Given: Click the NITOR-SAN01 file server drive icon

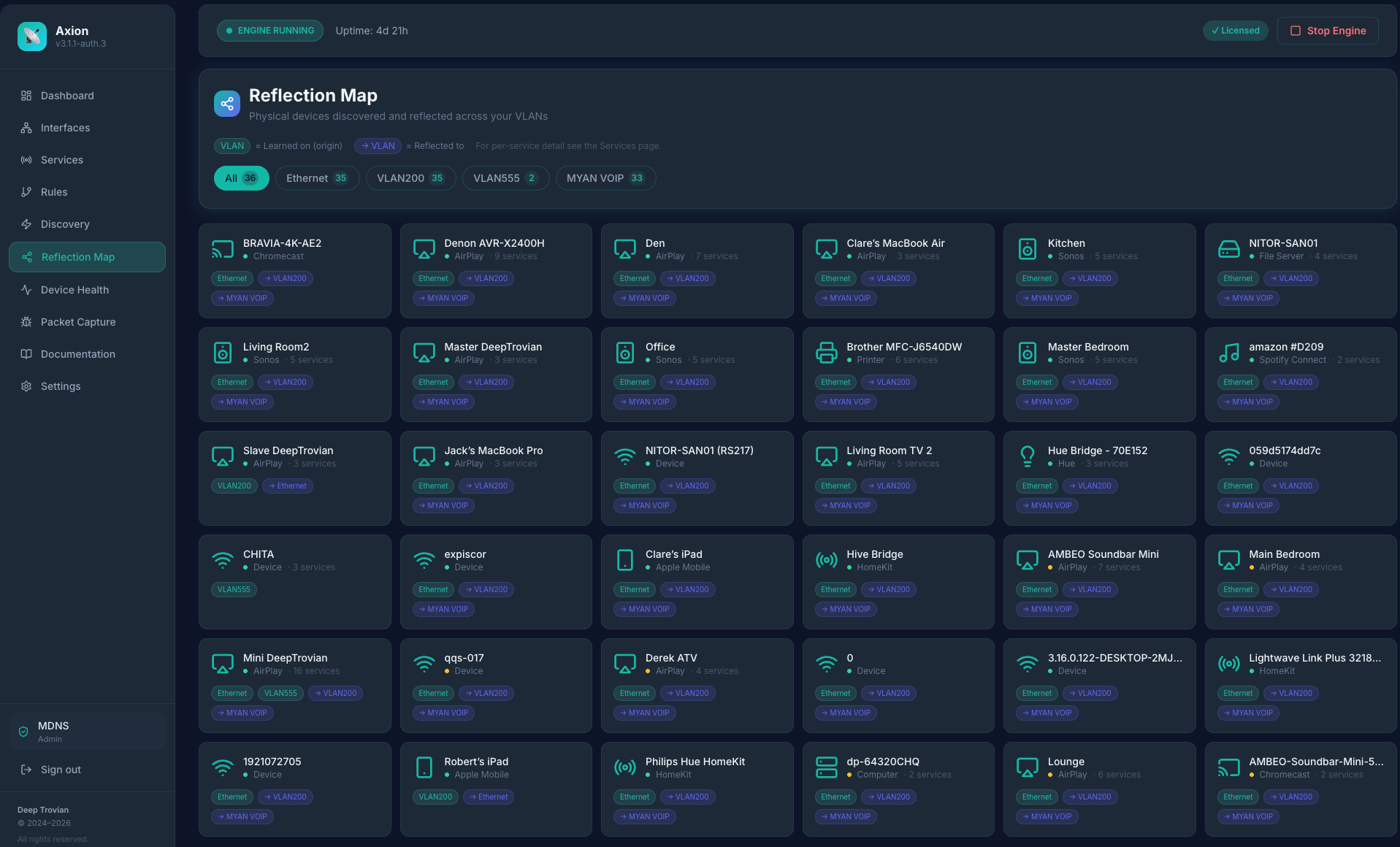Looking at the screenshot, I should 1228,249.
